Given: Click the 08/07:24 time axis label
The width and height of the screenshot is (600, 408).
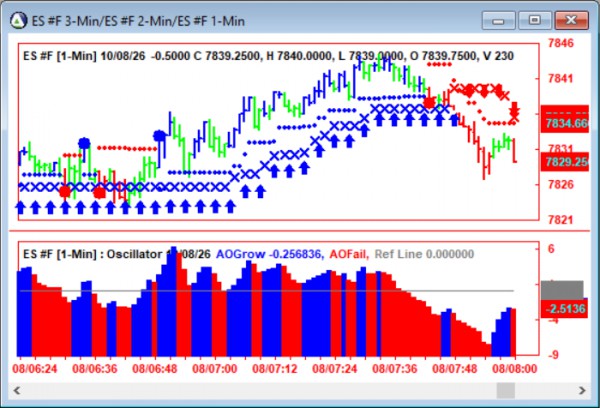Looking at the screenshot, I should point(335,369).
